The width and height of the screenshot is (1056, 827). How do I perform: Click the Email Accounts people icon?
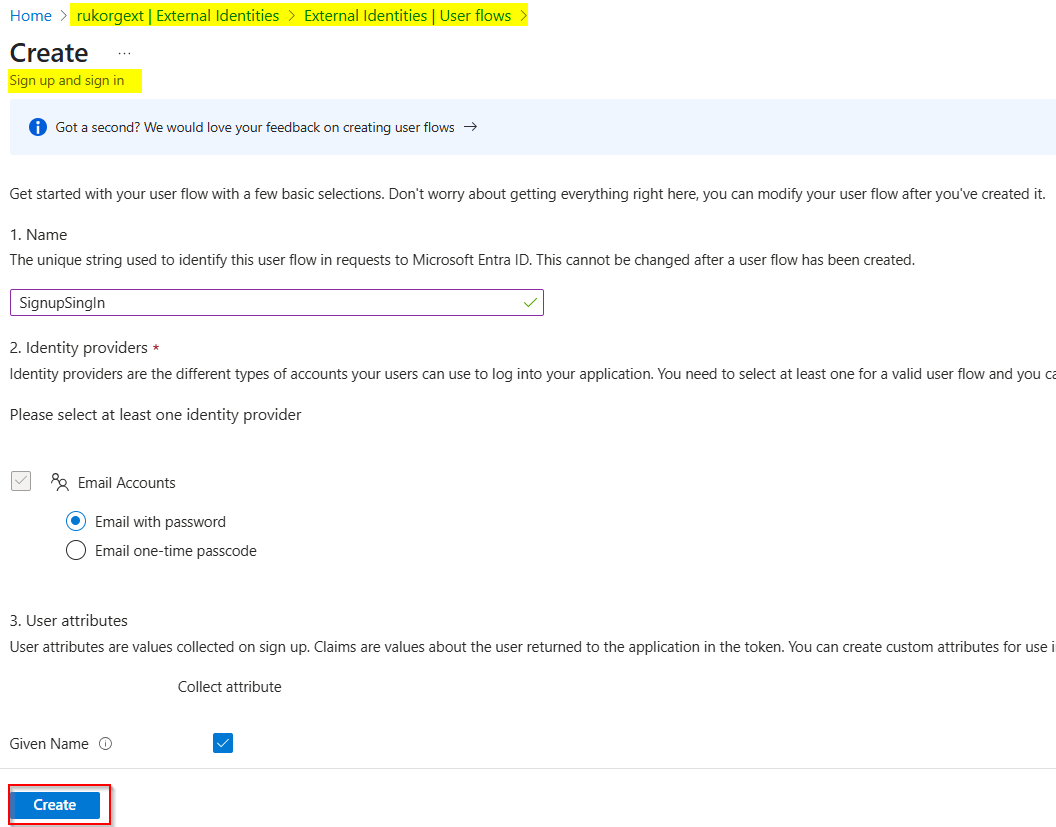tap(60, 482)
